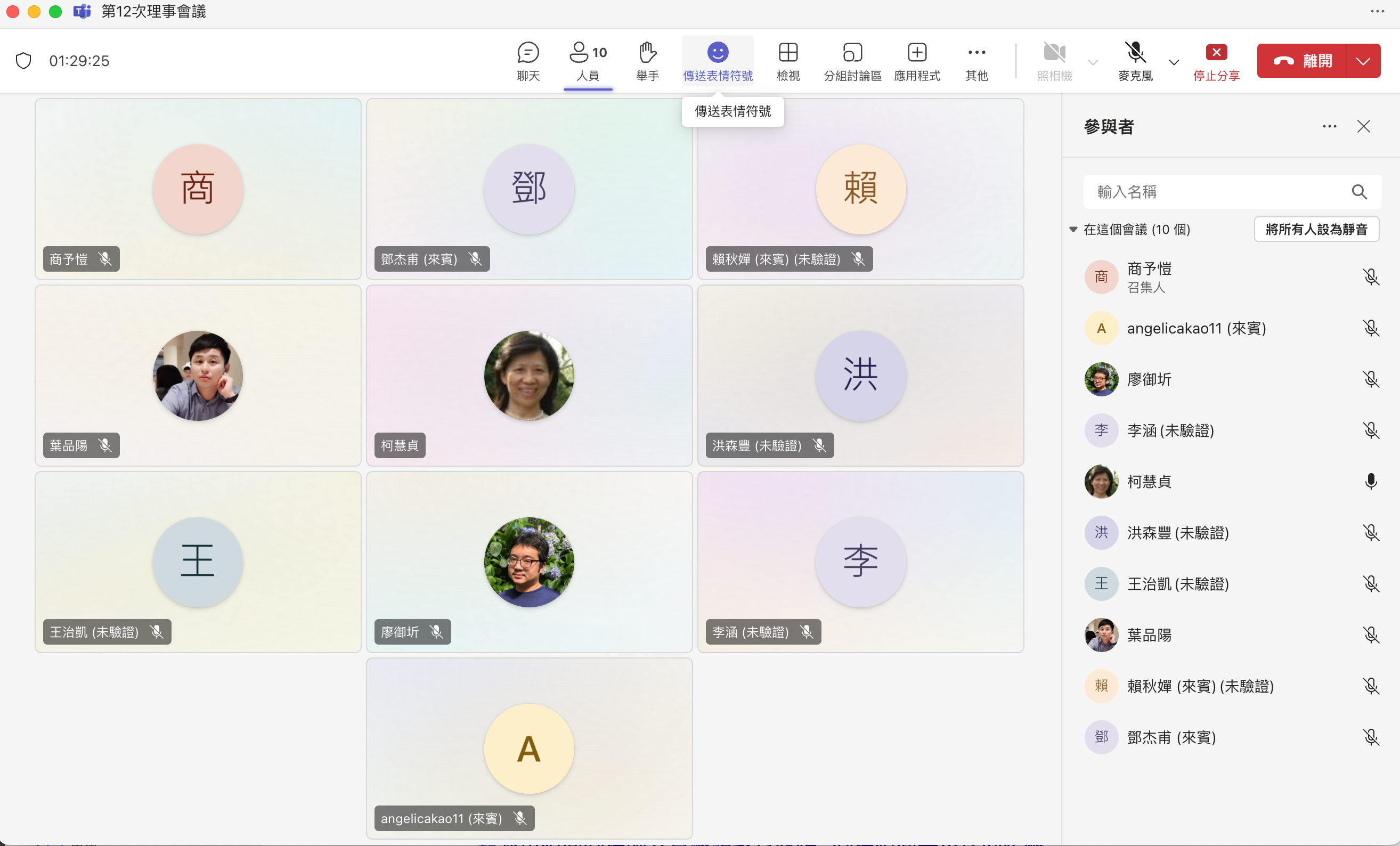The width and height of the screenshot is (1400, 846).
Task: Mute 柯慧貞 via list microphone icon
Action: coord(1371,481)
